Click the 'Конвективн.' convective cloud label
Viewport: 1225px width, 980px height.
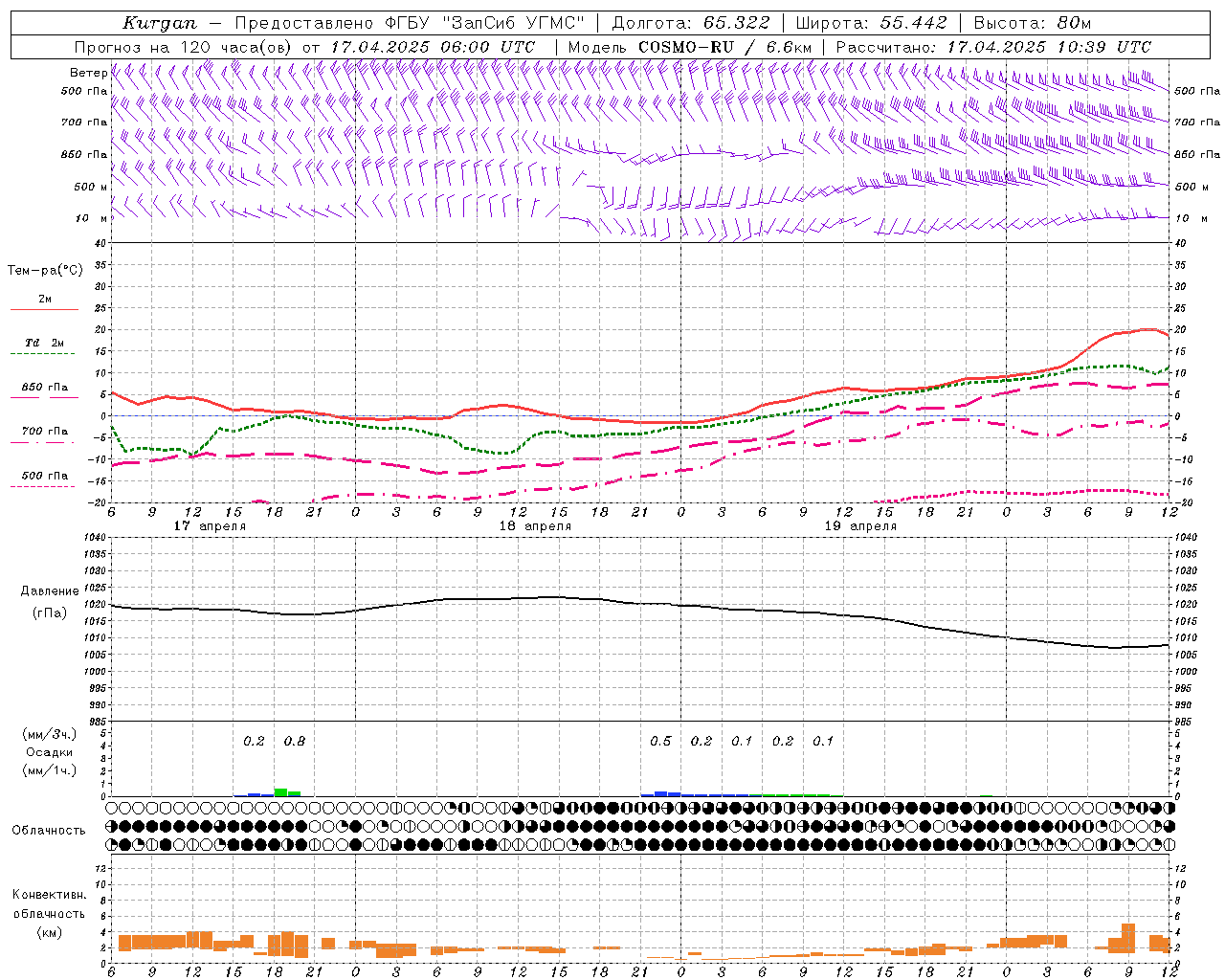point(50,895)
